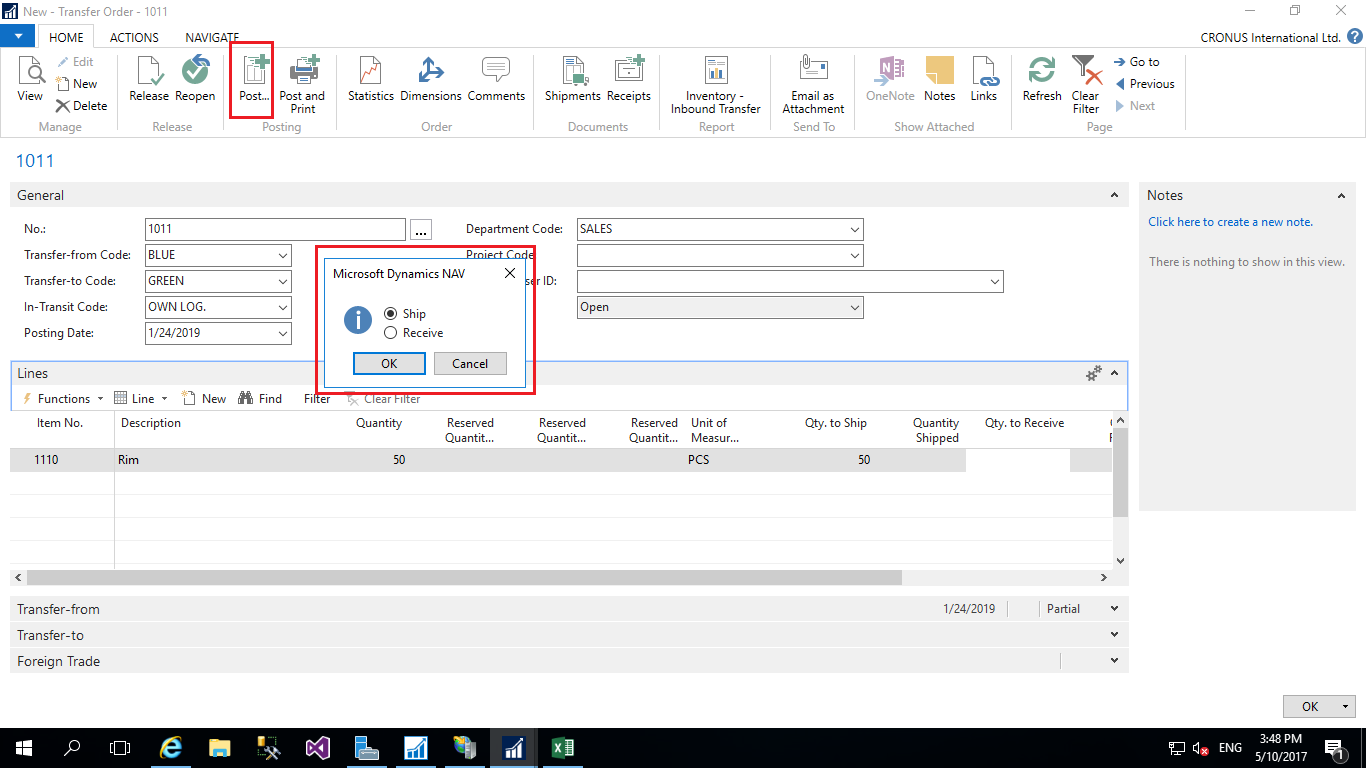Open the application menu blue dropdown
The width and height of the screenshot is (1366, 768).
point(18,37)
